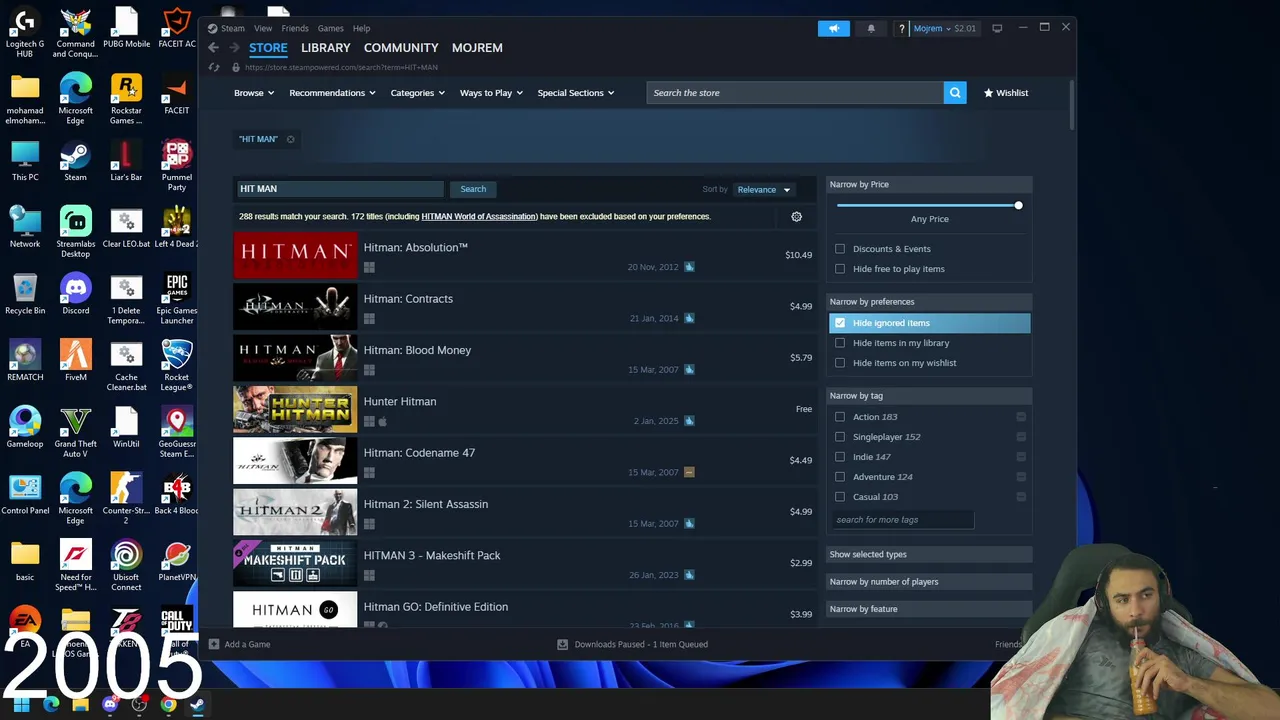Open the Hitman: Blood Money result
Screen dimensions: 1280x720
point(525,358)
